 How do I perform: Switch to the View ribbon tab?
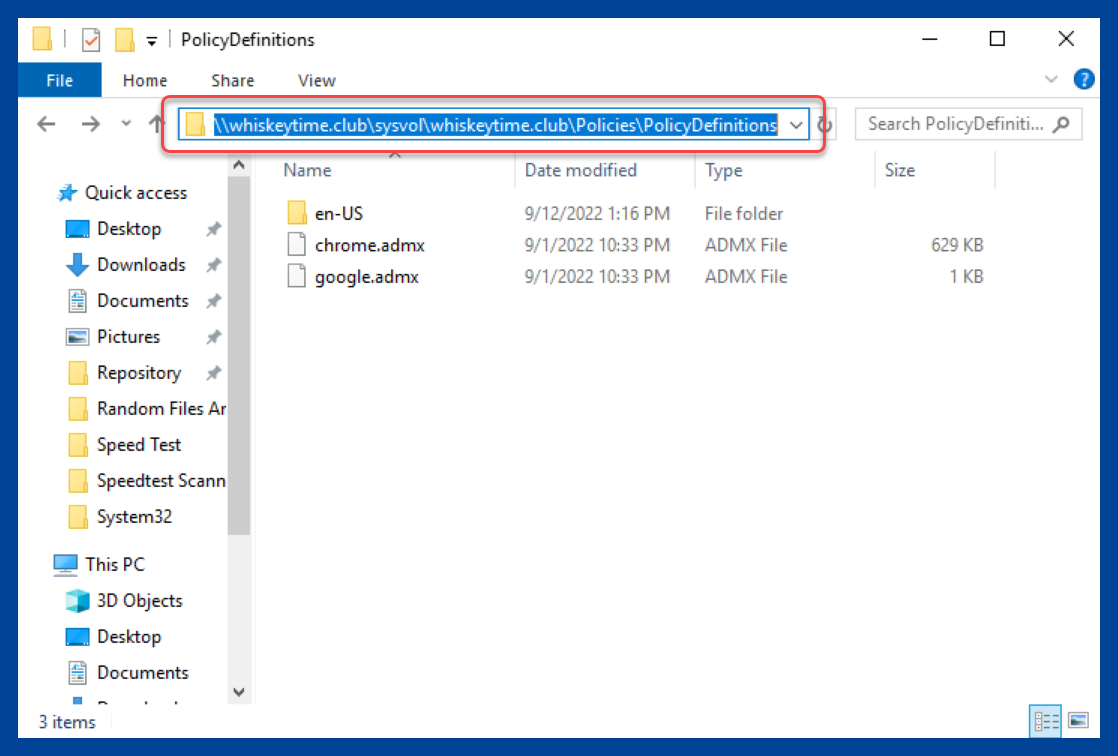317,81
